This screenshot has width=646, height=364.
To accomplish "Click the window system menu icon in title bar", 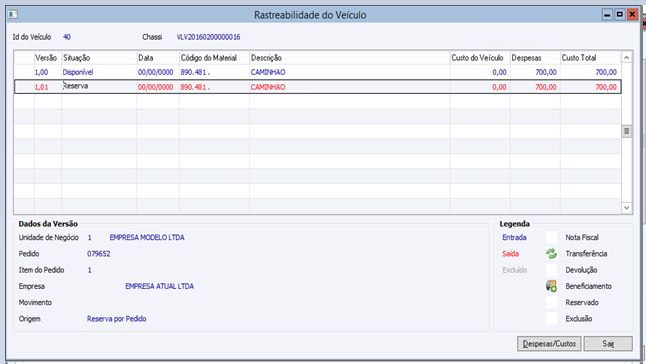I will pyautogui.click(x=13, y=15).
